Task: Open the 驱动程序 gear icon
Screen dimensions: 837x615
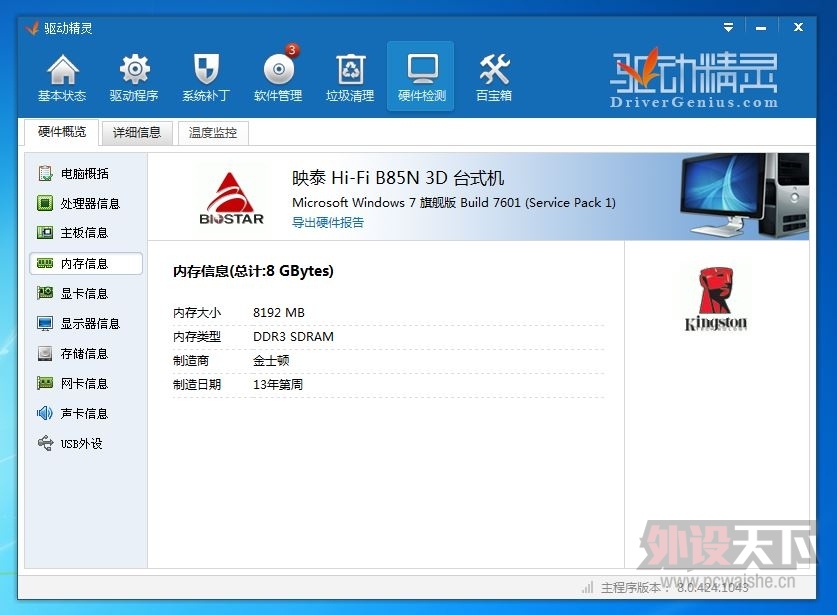Action: coord(135,69)
